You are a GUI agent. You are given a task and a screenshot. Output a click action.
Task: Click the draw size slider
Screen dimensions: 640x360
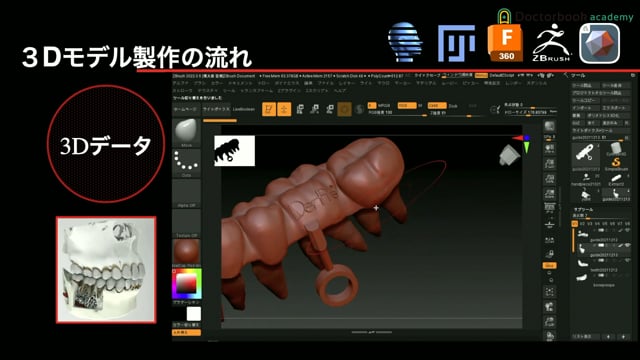[531, 112]
